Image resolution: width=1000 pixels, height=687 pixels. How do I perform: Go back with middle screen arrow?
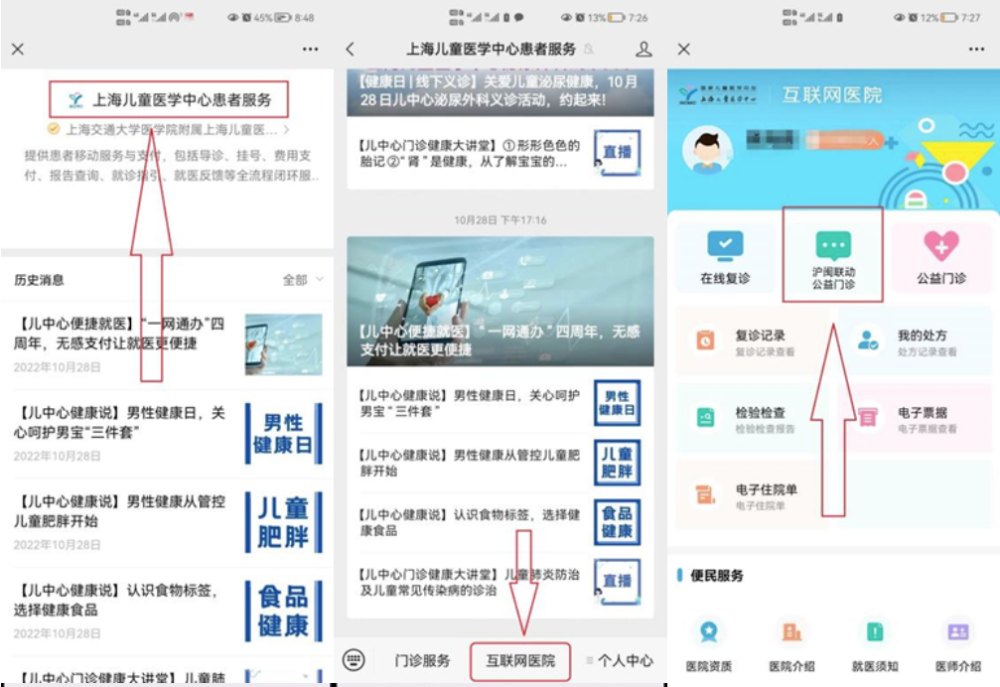coord(350,49)
